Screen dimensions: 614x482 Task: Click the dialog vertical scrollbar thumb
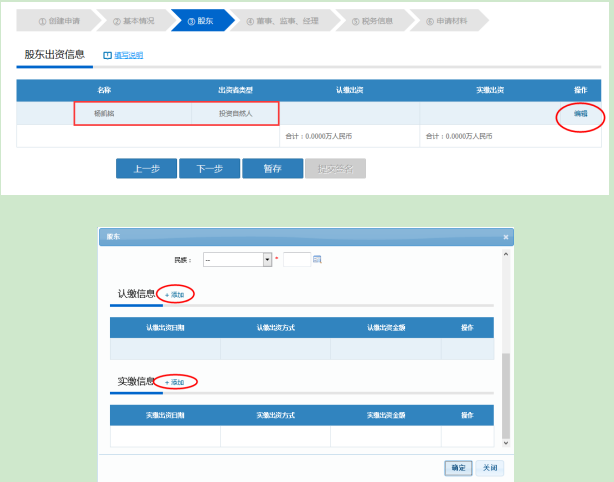click(x=506, y=395)
